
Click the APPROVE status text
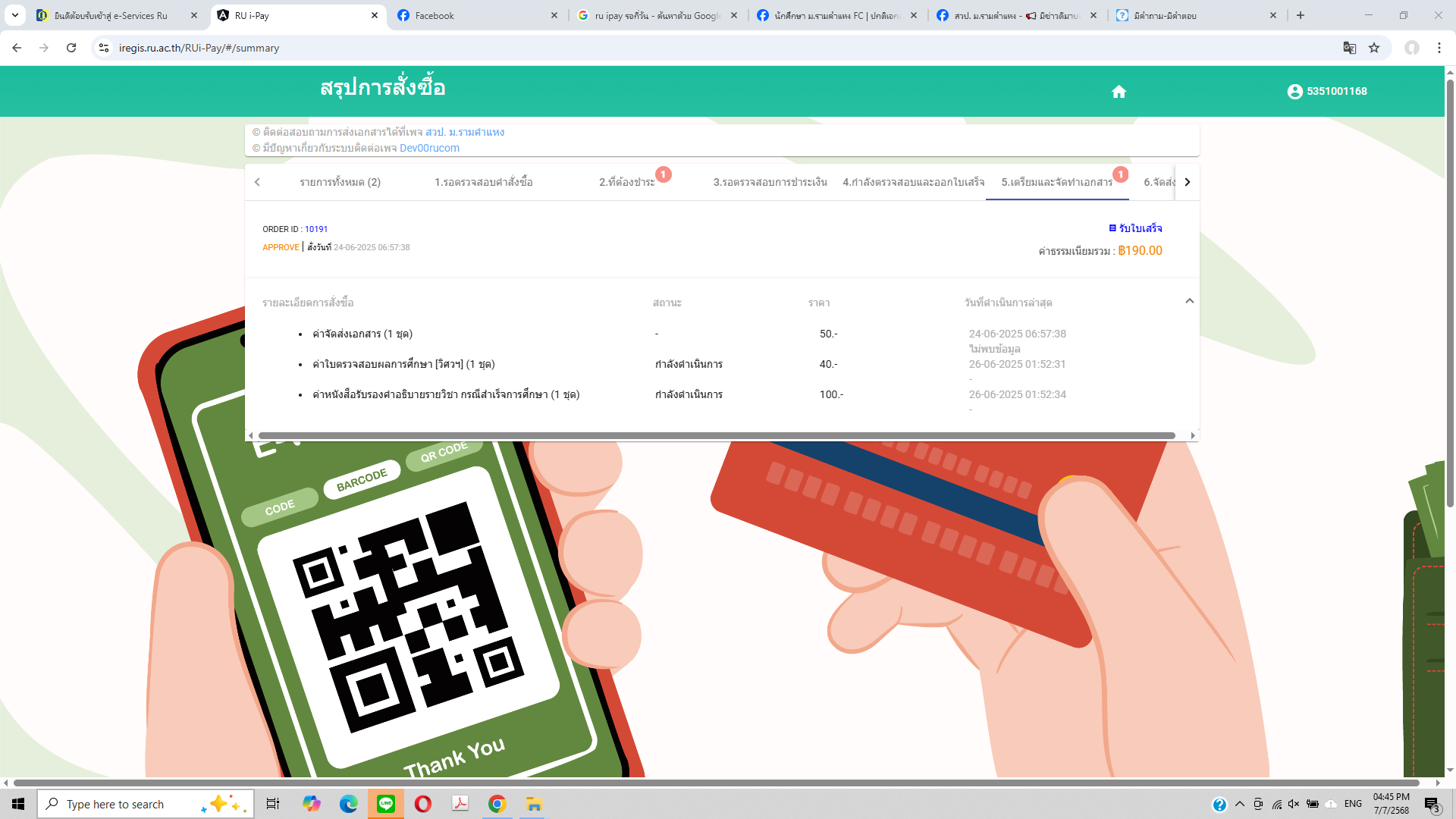tap(281, 247)
